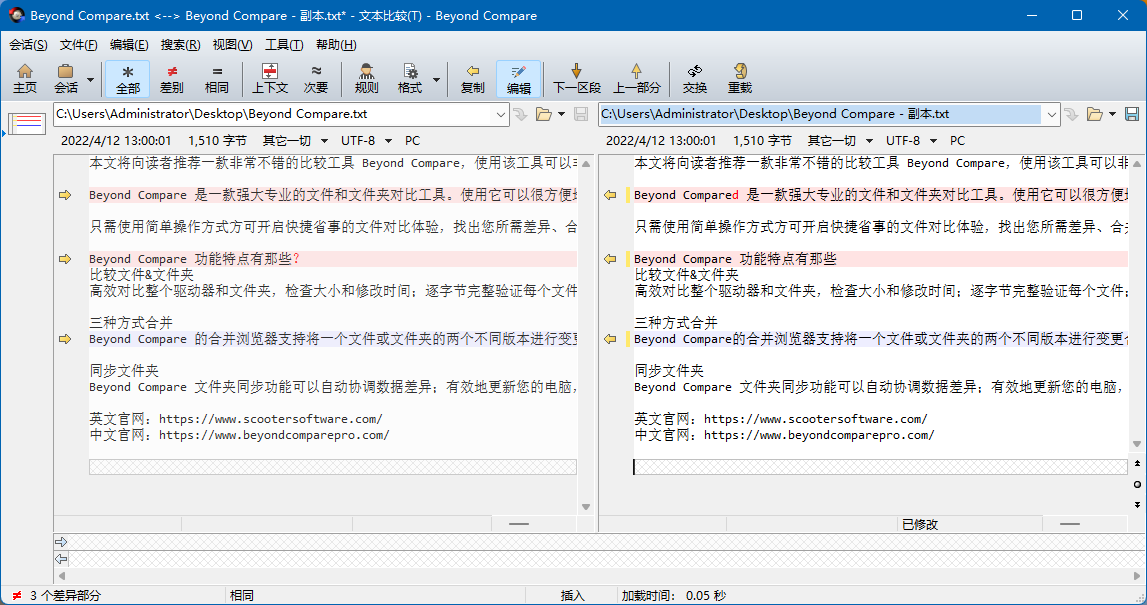
Task: Click the bottom horizontal scrollbar right arrow
Action: [1137, 576]
